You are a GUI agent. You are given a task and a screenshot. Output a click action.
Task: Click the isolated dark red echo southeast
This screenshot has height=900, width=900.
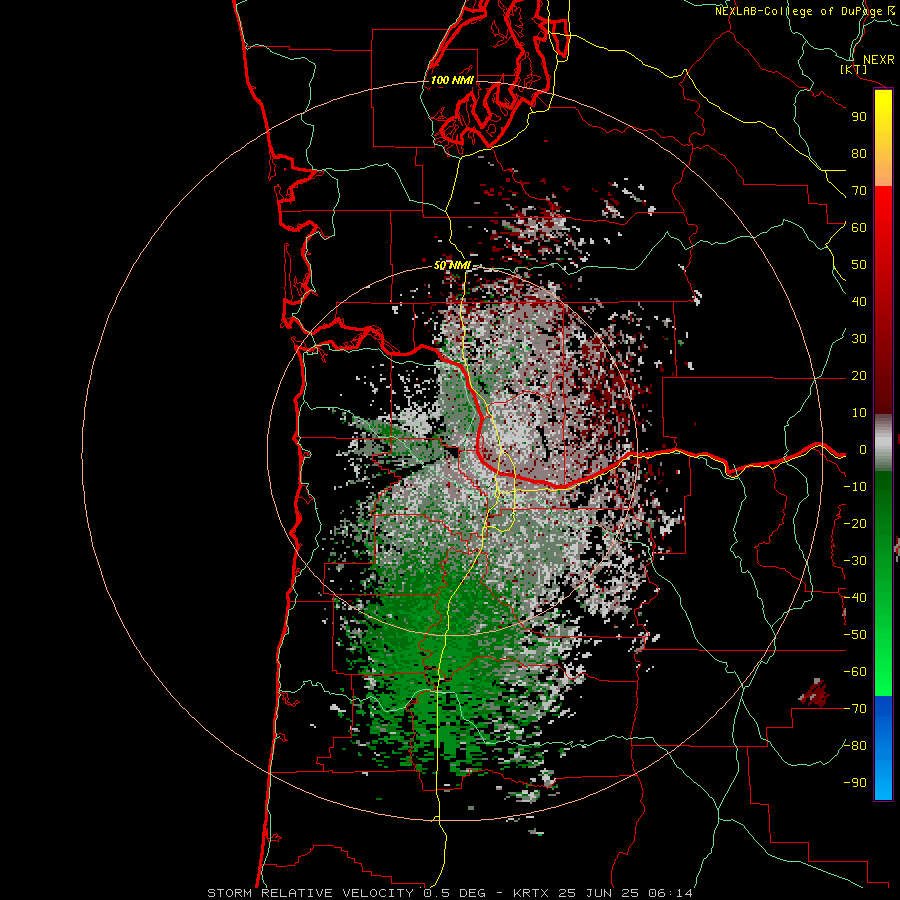coord(815,693)
